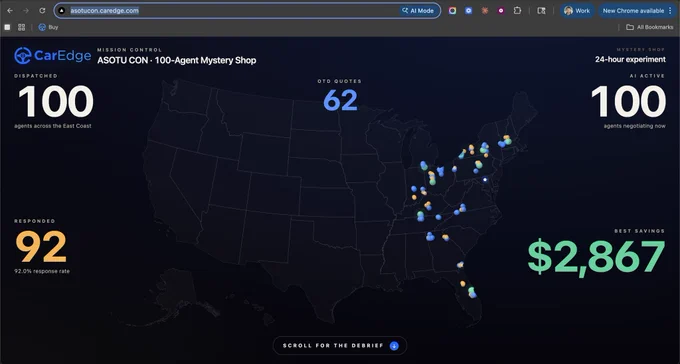680x364 pixels.
Task: Click the ASOTU CON 100-Agent Mystery Shop title
Action: pos(177,60)
